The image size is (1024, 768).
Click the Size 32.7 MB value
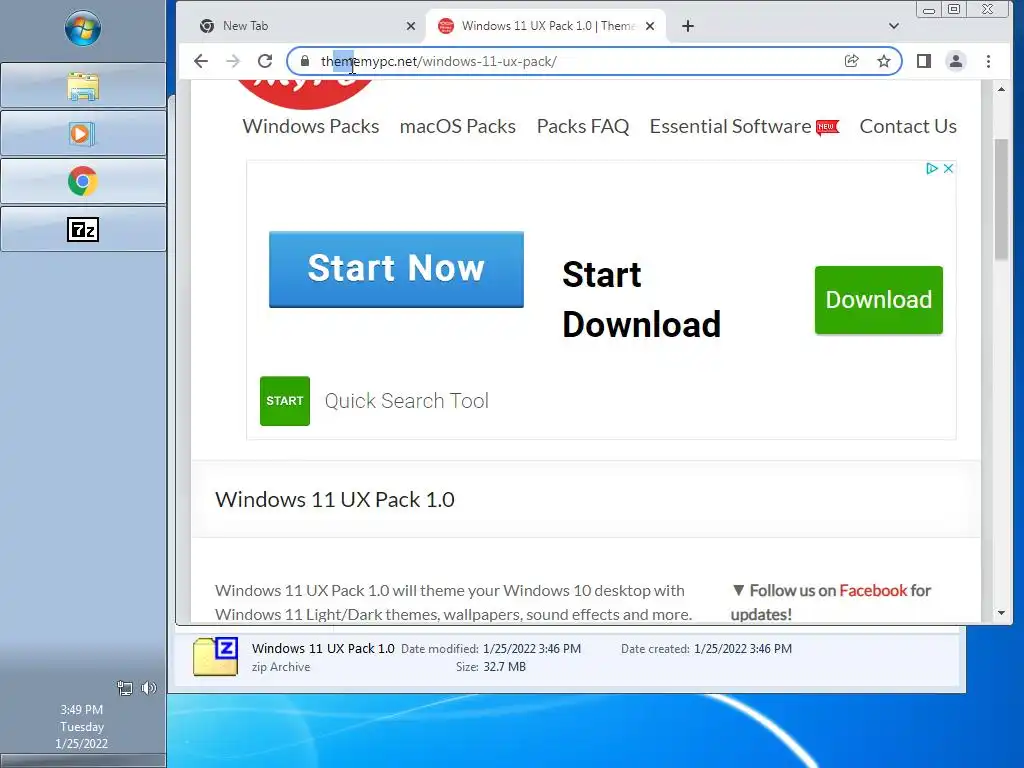504,667
